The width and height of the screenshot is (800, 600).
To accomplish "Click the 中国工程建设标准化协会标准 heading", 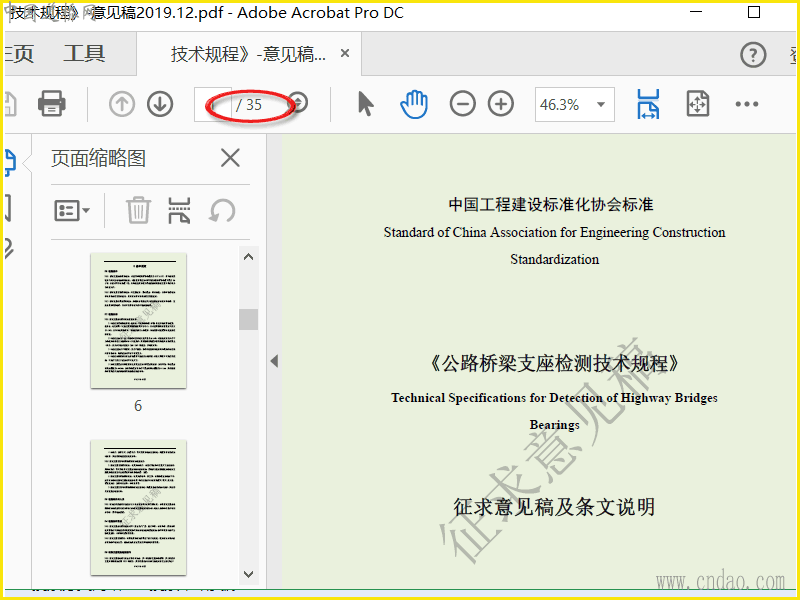I will click(551, 205).
